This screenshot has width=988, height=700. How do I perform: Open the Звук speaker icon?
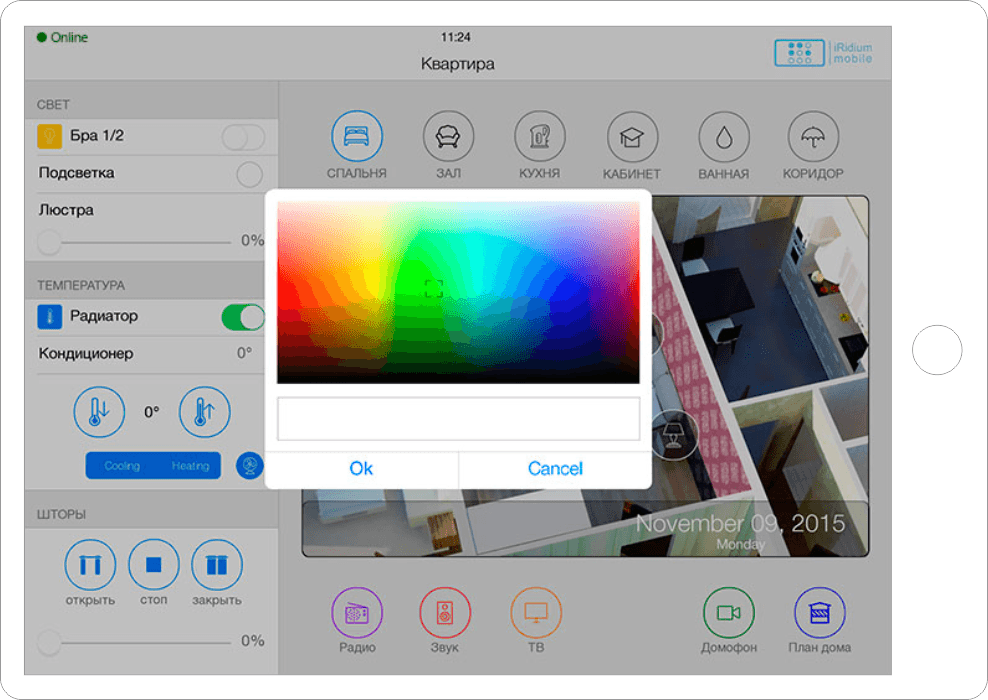(x=445, y=614)
